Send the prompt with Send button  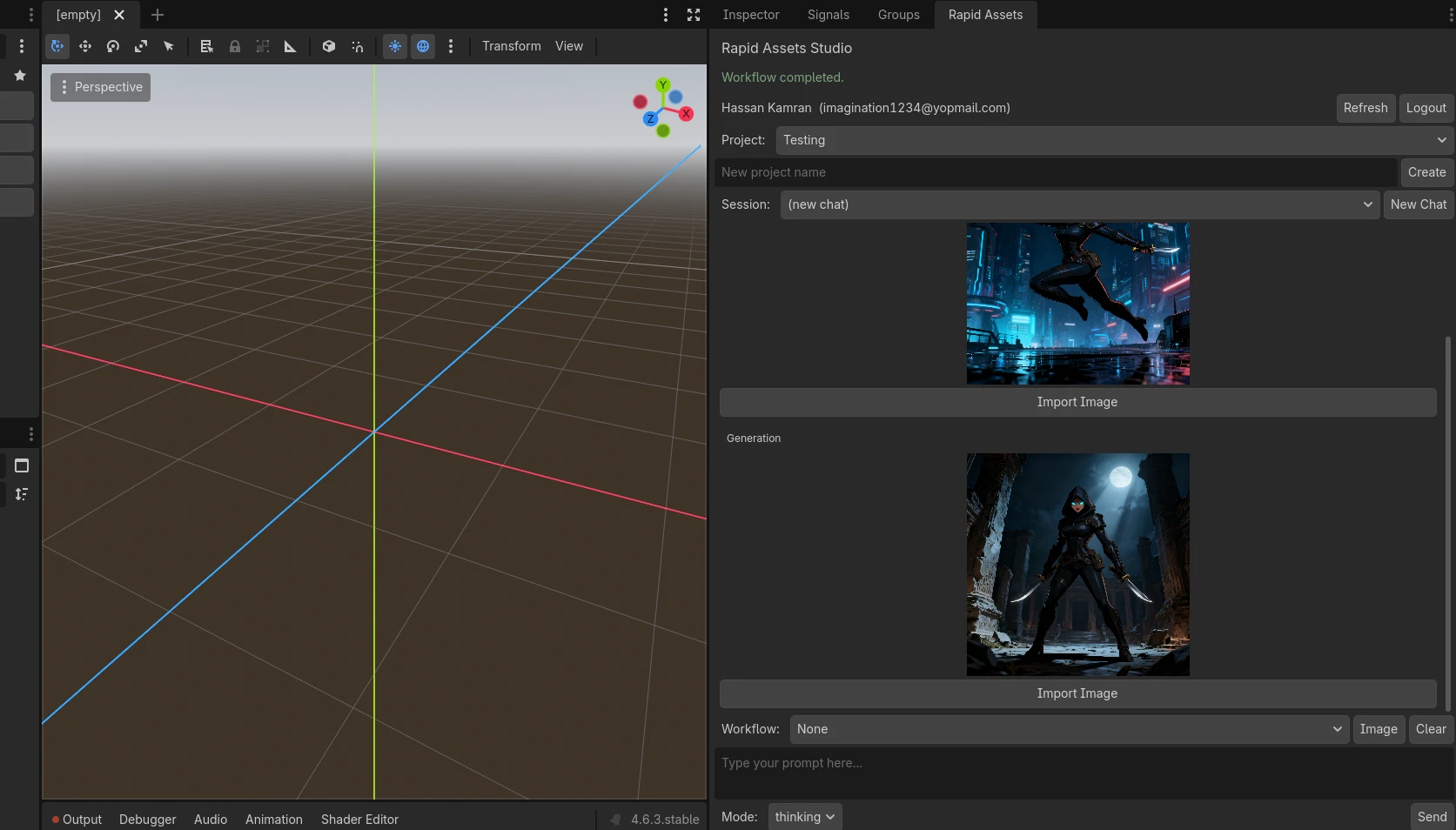[x=1432, y=817]
